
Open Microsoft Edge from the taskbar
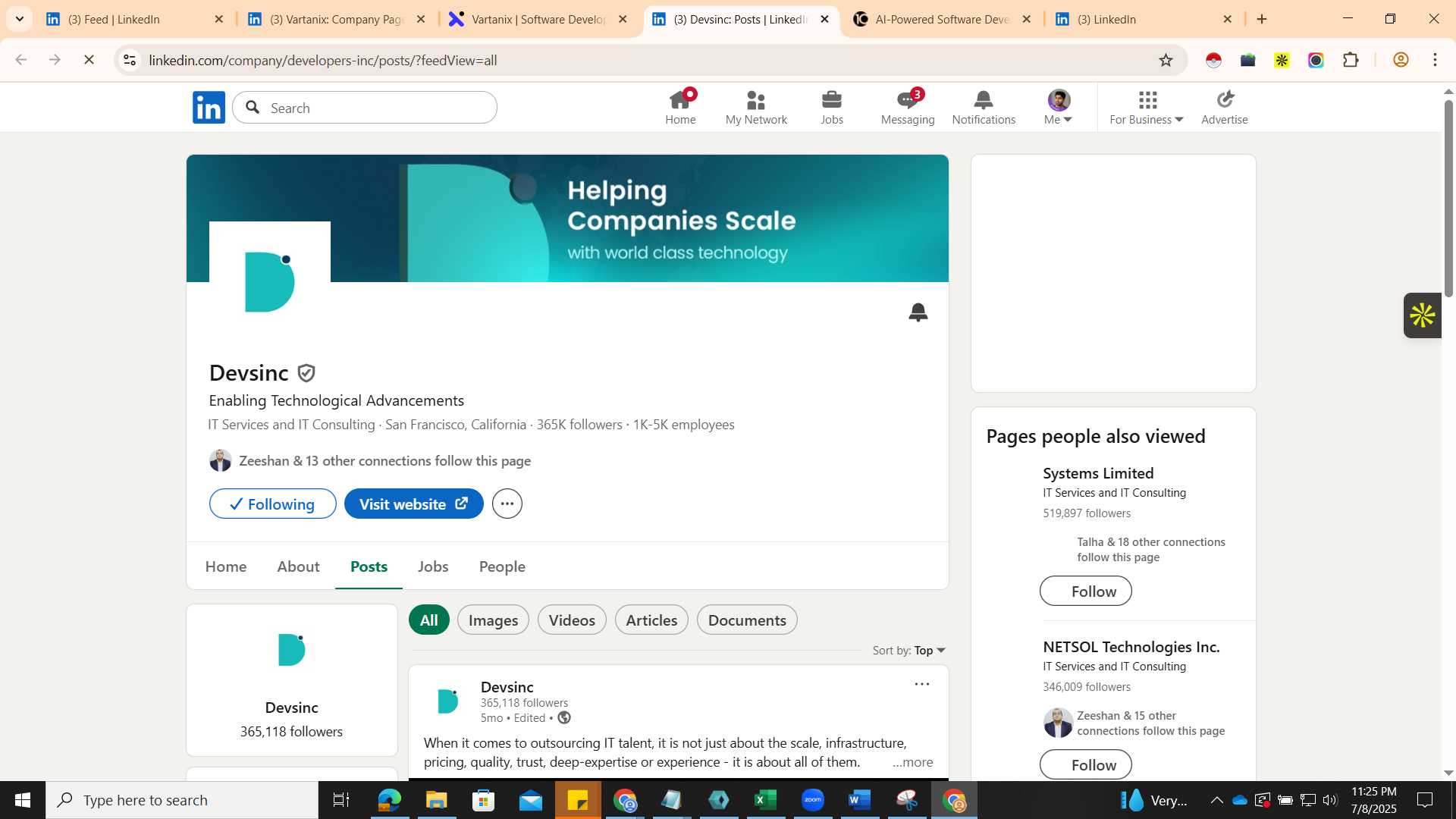point(389,800)
